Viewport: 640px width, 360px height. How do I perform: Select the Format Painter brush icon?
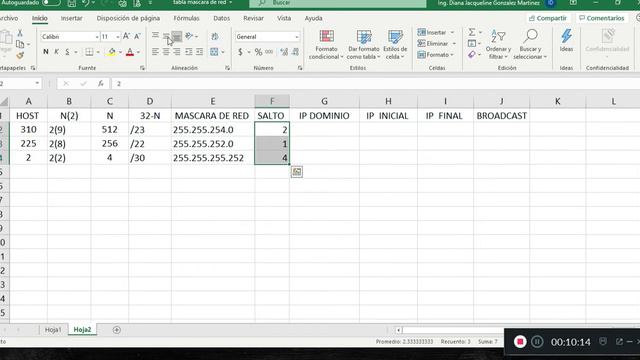coord(20,55)
